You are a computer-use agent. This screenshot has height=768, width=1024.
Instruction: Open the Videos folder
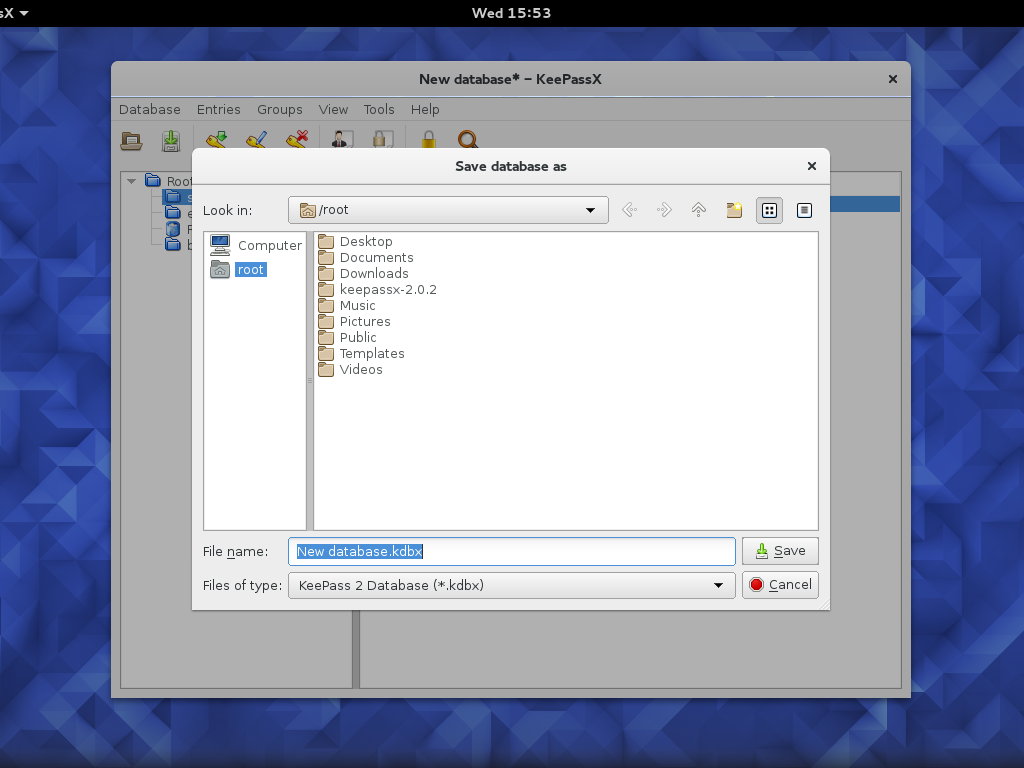pyautogui.click(x=351, y=370)
